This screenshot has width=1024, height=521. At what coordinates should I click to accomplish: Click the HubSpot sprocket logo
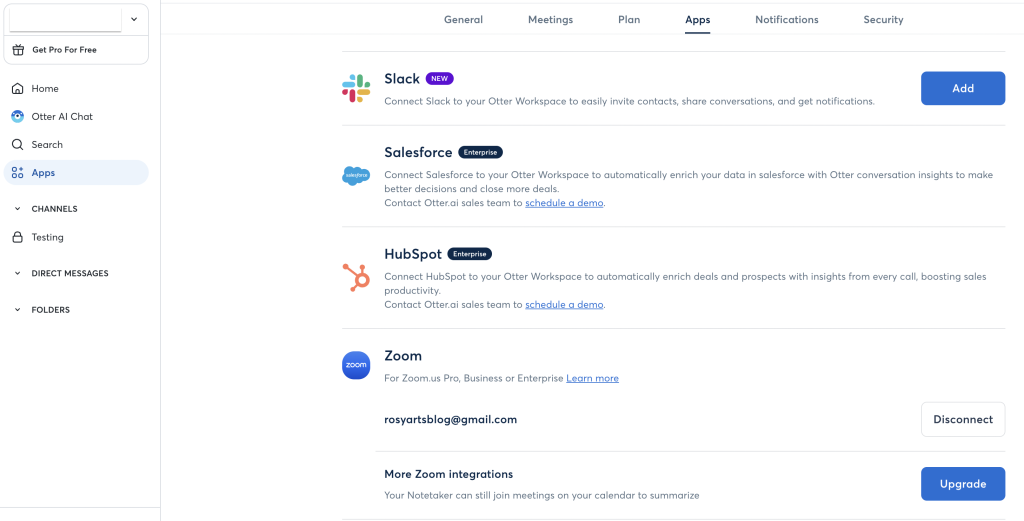pos(357,277)
